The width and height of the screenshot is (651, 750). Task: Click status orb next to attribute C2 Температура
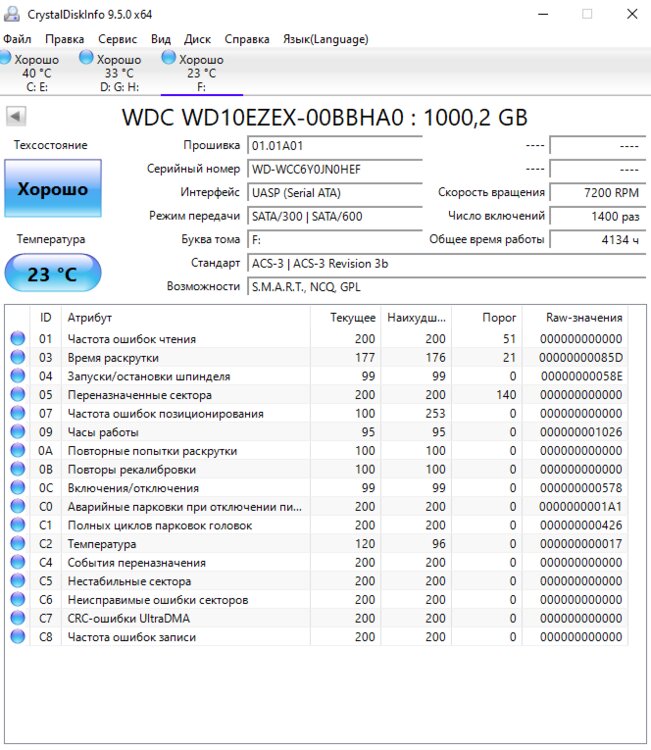click(x=17, y=544)
